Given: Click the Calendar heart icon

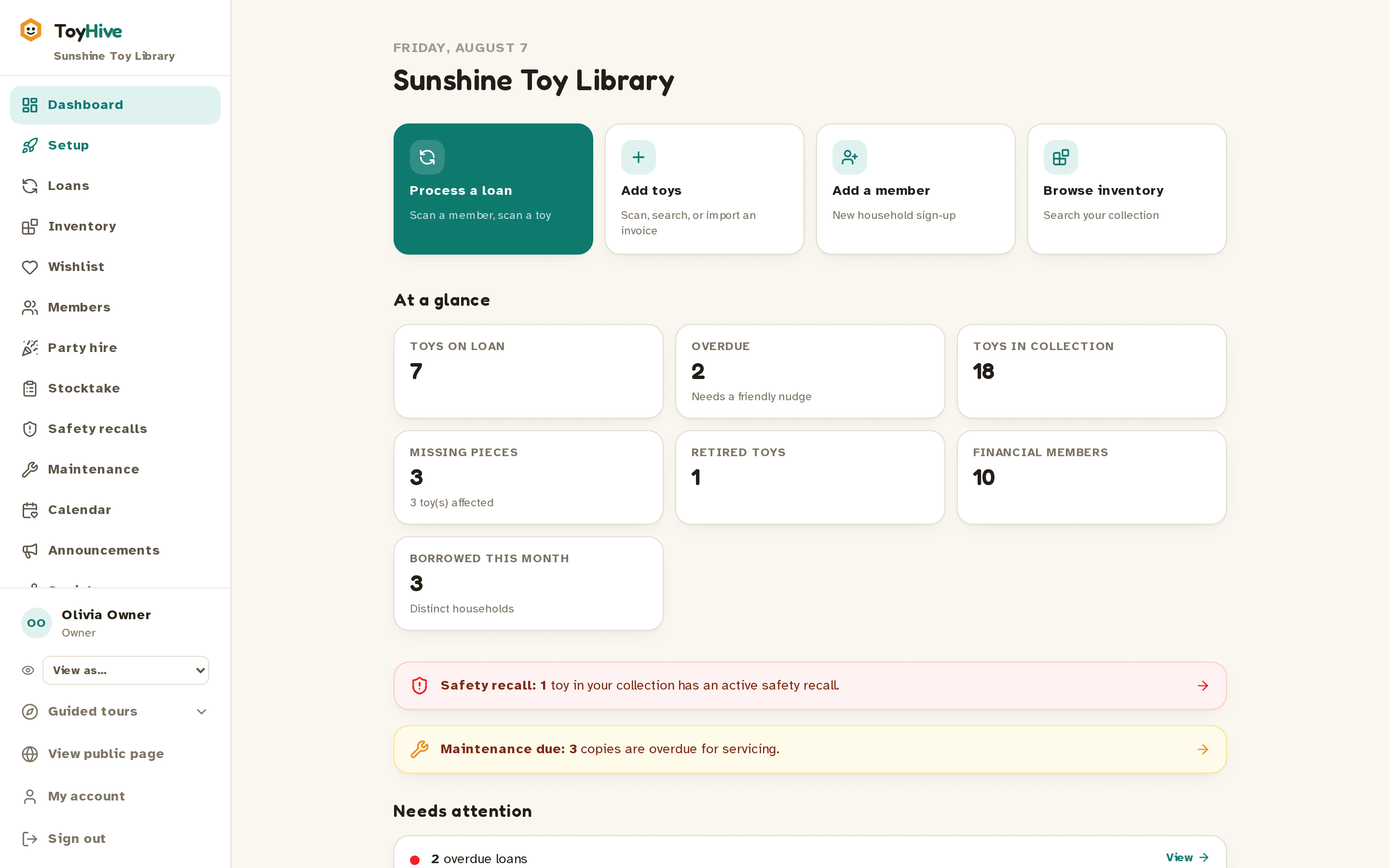Looking at the screenshot, I should tap(30, 510).
